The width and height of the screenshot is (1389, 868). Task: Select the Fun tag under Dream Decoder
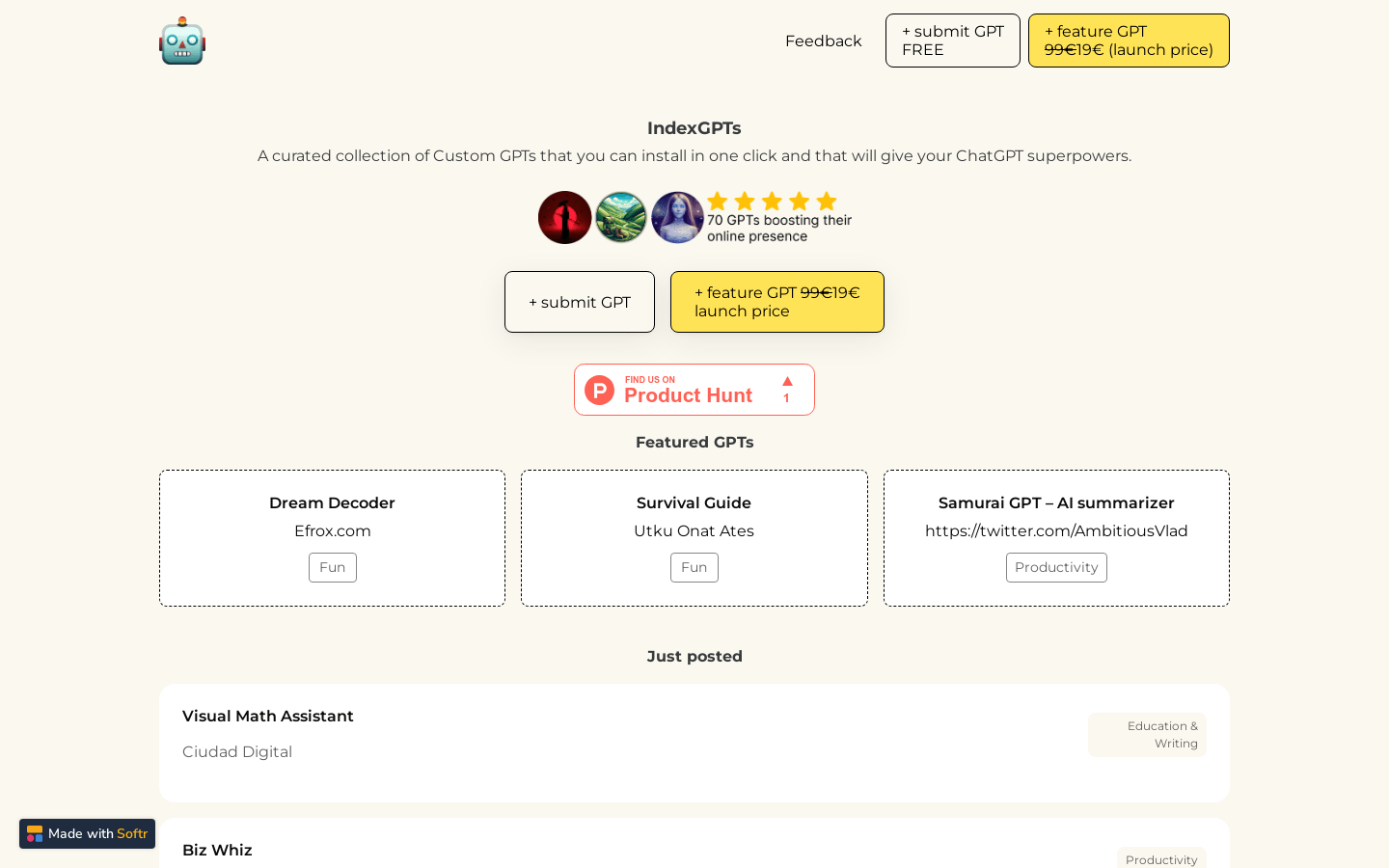click(x=333, y=568)
